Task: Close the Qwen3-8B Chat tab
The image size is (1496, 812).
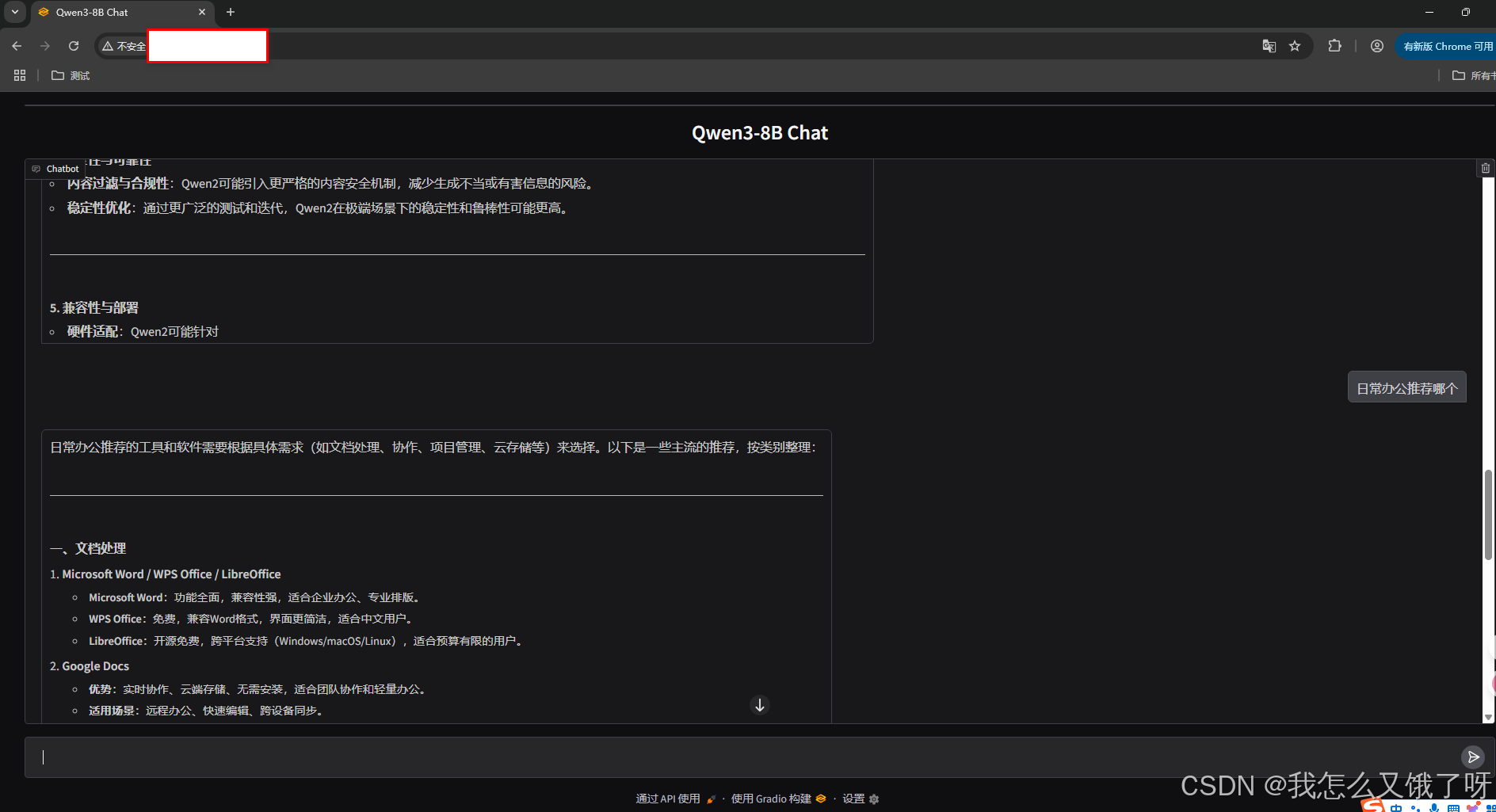Action: coord(202,12)
